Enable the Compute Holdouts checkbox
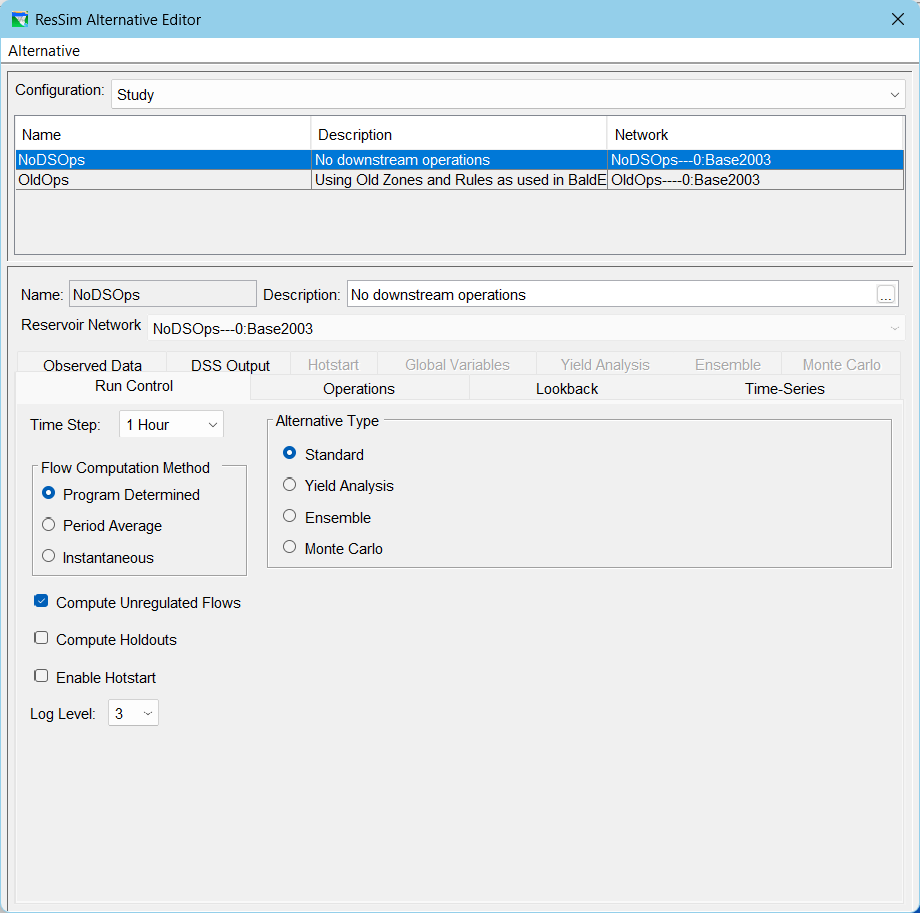Image resolution: width=920 pixels, height=913 pixels. click(41, 638)
